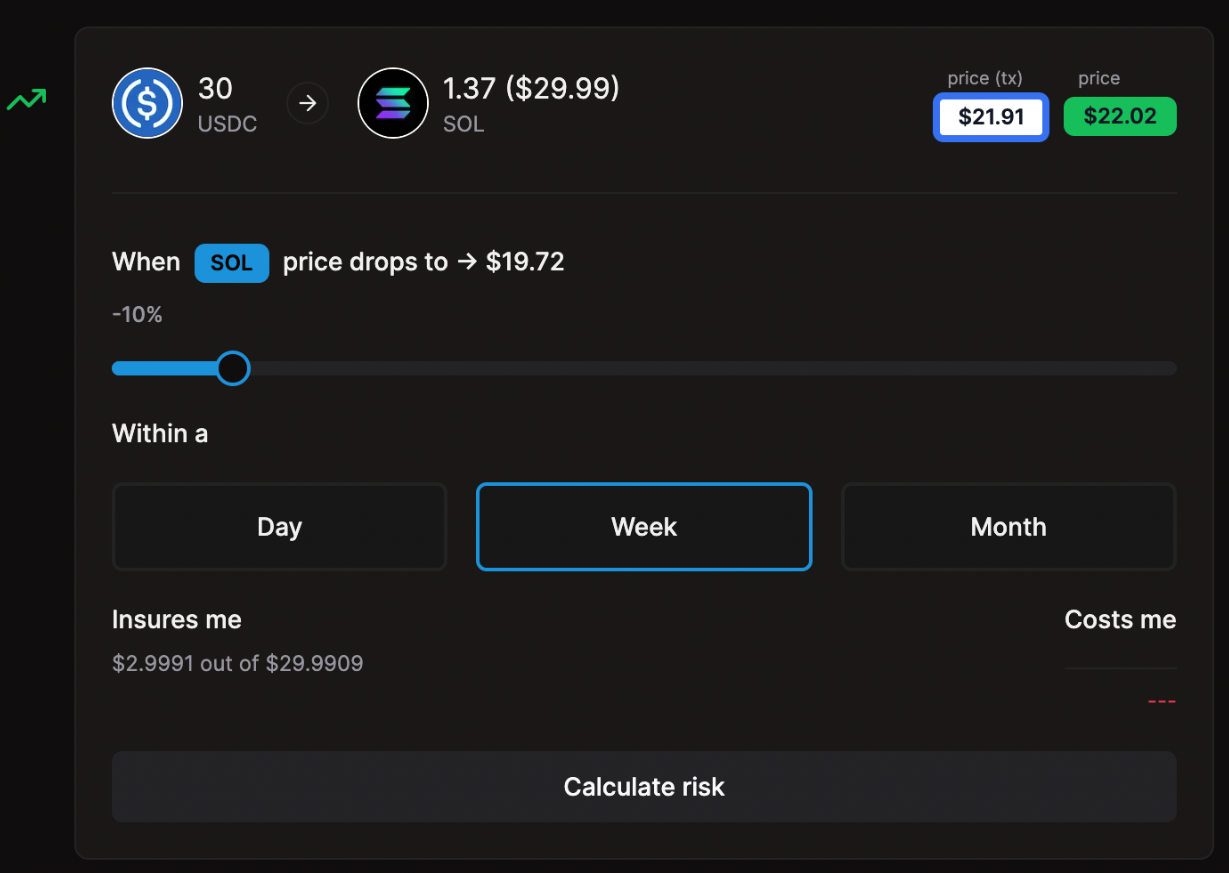Click the circular arrow swap icon

[x=308, y=103]
